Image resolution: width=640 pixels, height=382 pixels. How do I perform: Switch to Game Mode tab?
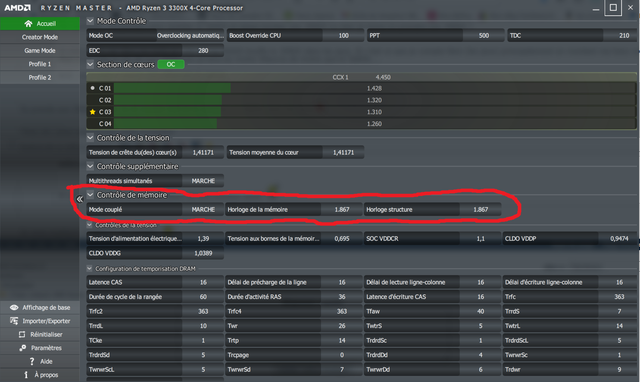coord(40,51)
